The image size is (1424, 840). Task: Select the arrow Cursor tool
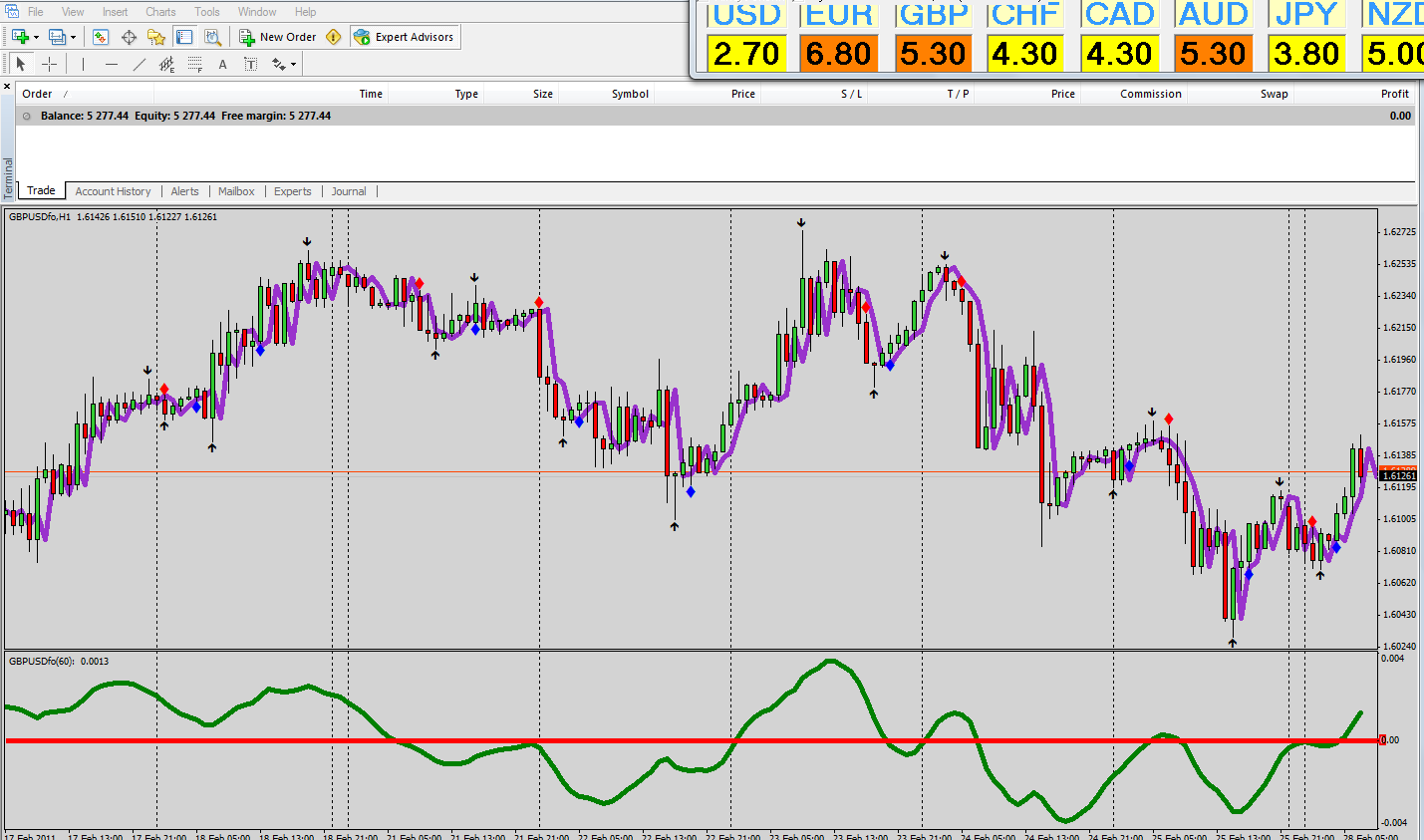point(21,64)
